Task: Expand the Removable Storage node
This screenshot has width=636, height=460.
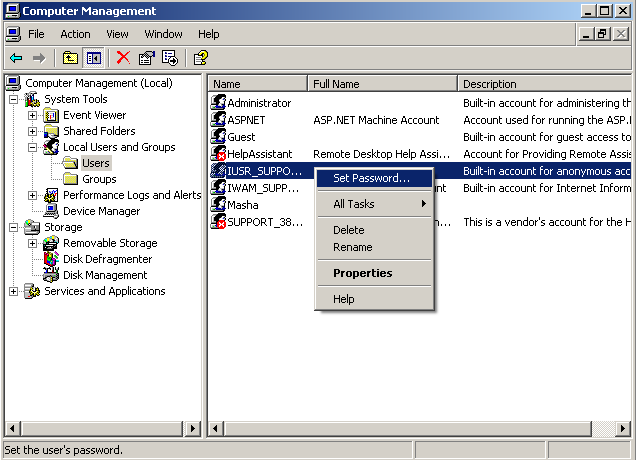Action: 32,243
